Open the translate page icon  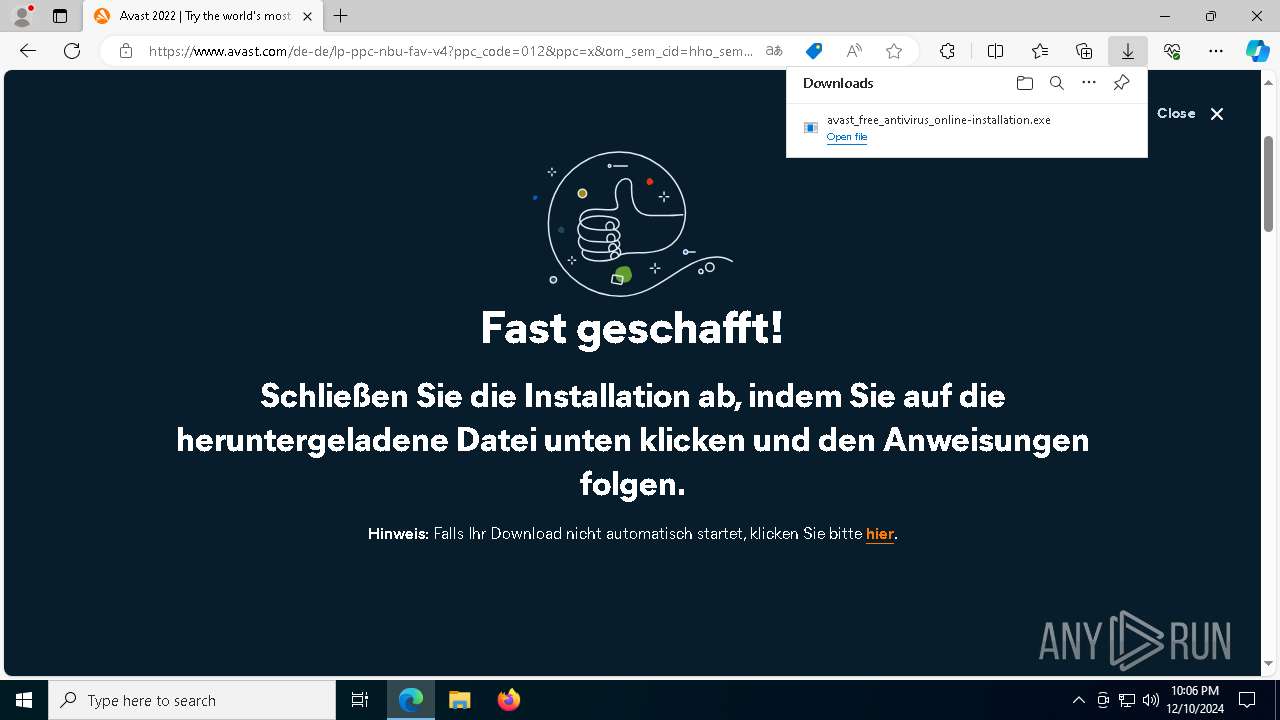(x=774, y=51)
